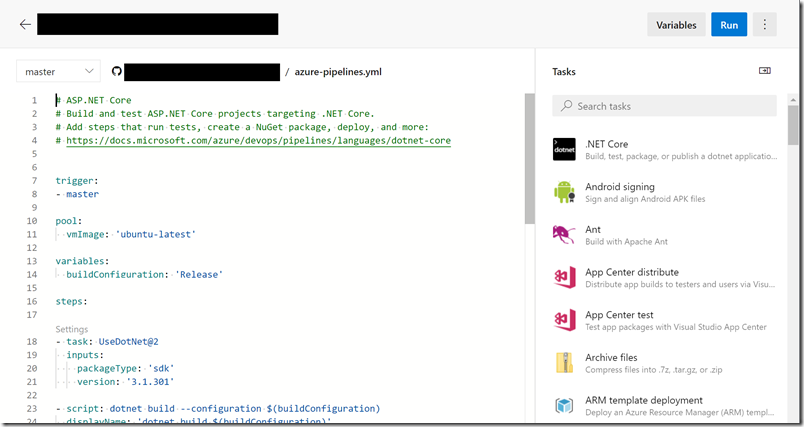This screenshot has height=427, width=804.
Task: Click the azure-pipelines.yml file name
Action: point(338,72)
